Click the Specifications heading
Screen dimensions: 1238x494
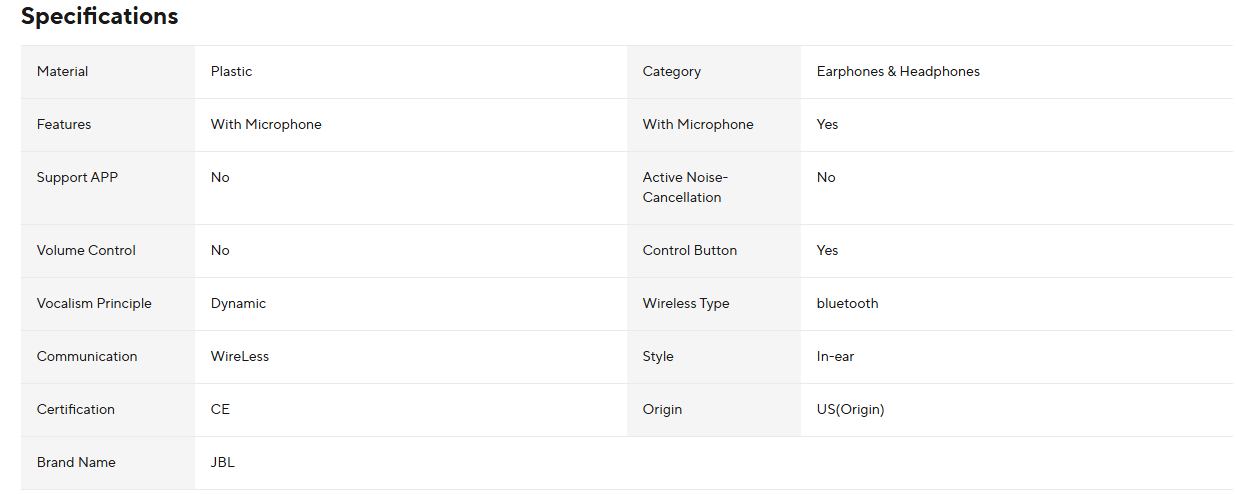[x=99, y=17]
